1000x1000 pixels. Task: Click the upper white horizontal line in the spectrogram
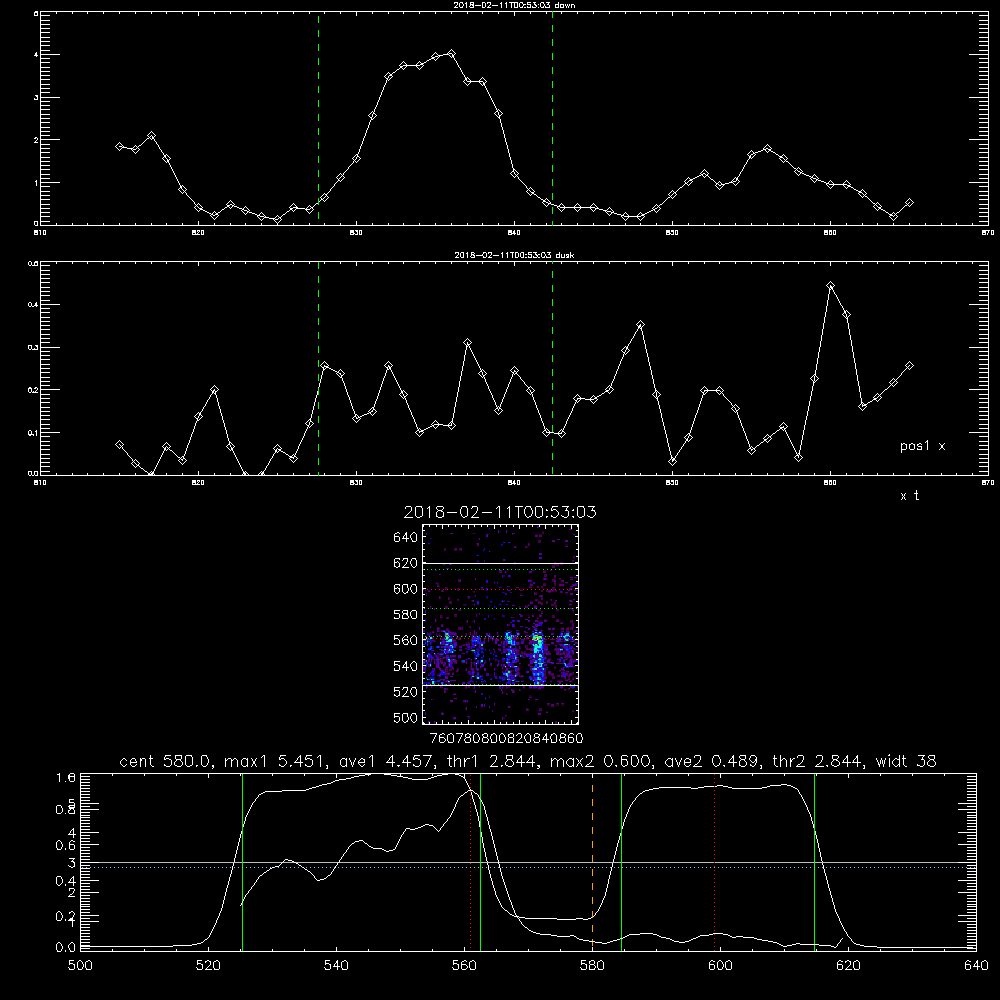pyautogui.click(x=501, y=563)
